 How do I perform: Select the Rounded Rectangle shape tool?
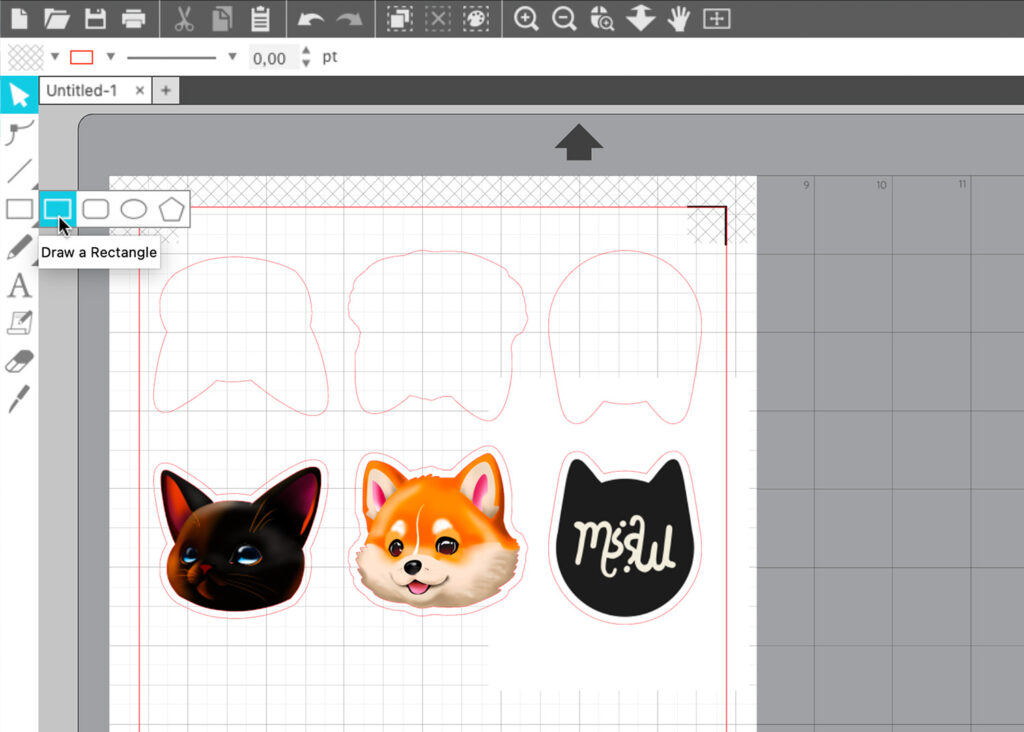95,209
